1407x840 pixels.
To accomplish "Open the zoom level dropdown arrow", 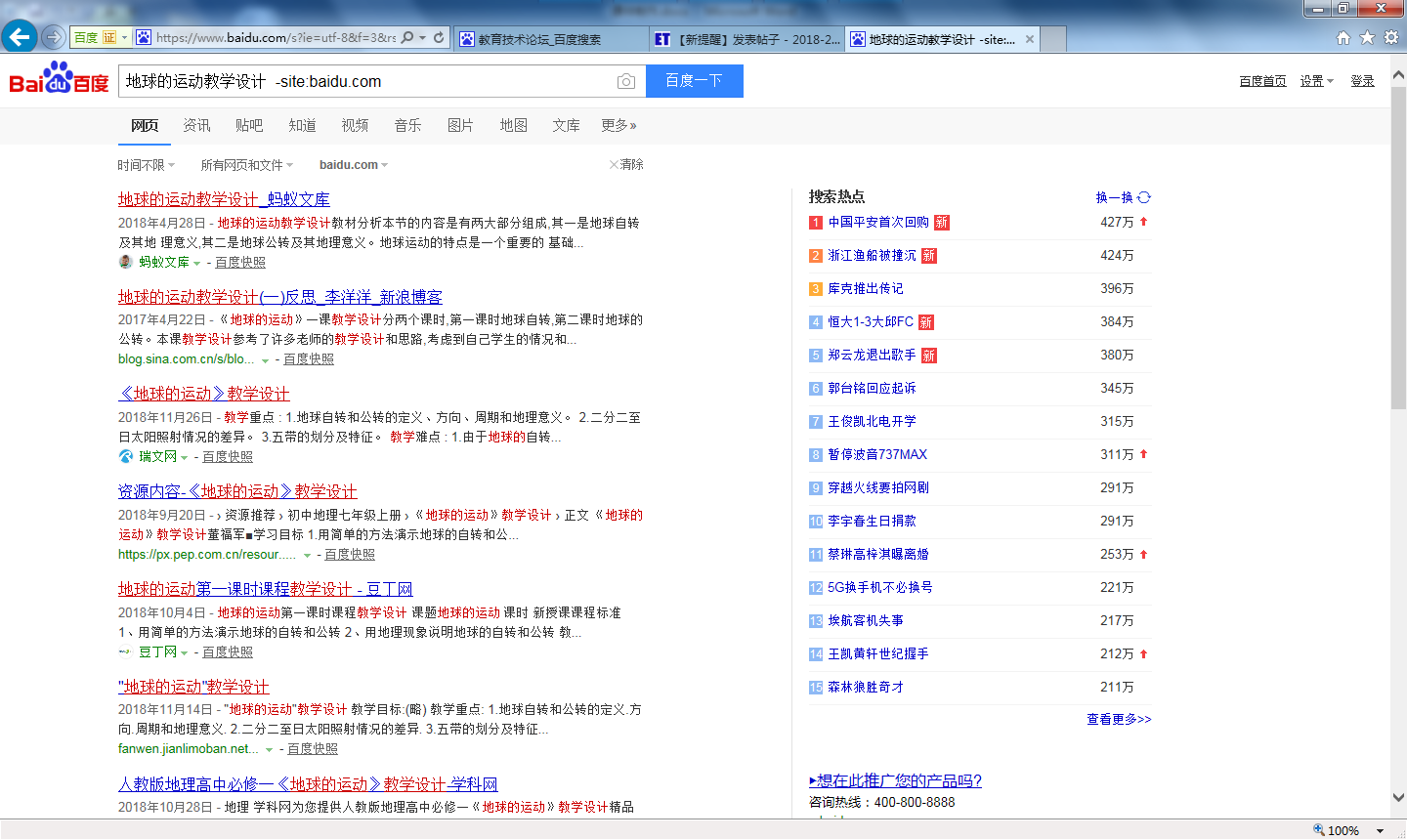I will (x=1380, y=830).
